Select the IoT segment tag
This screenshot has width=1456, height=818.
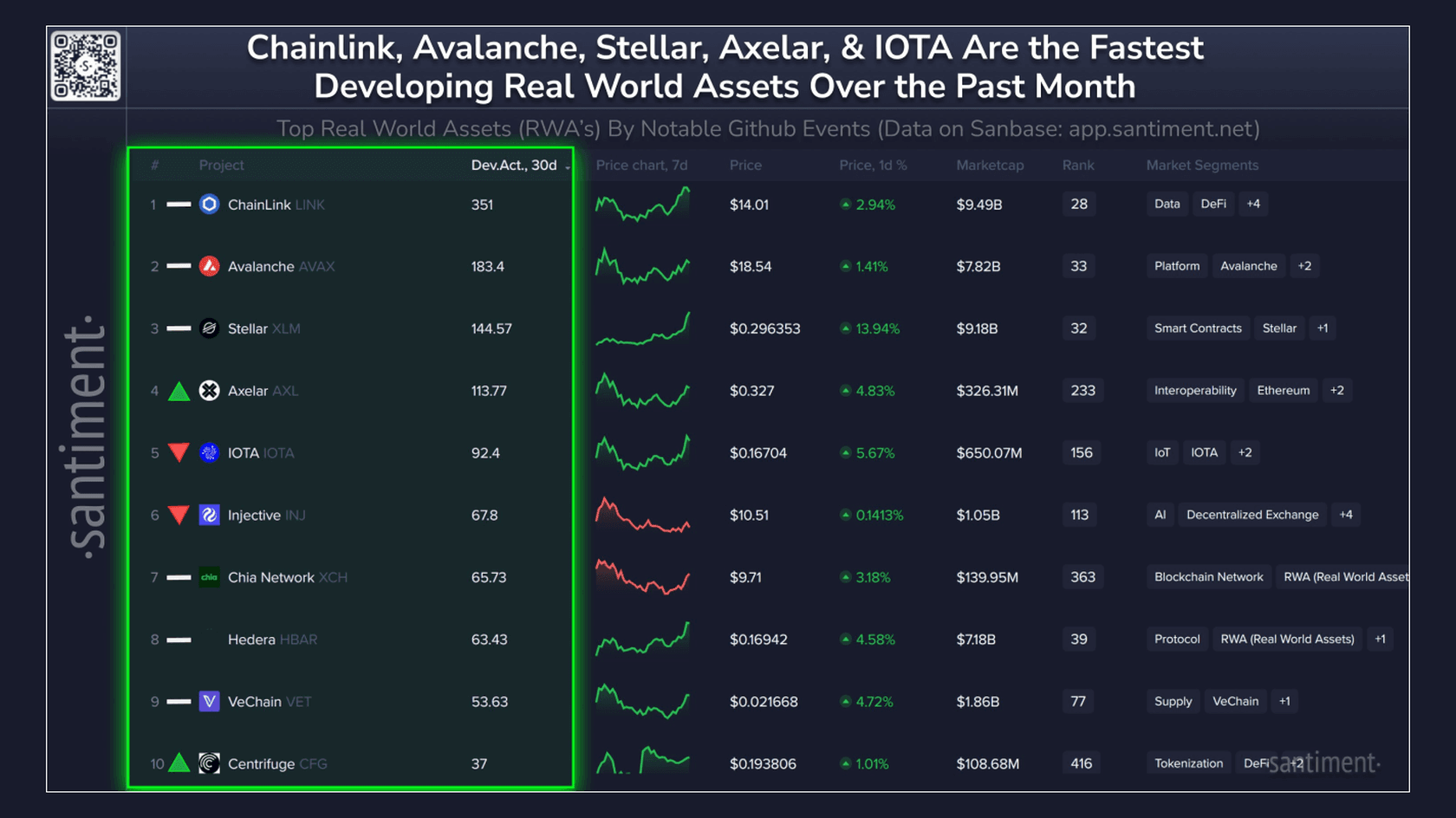tap(1162, 452)
